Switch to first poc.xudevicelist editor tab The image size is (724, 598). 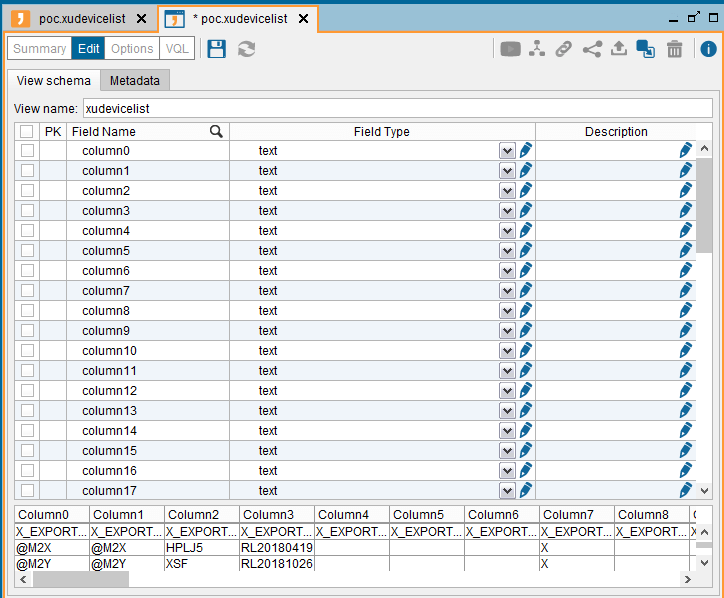(82, 18)
